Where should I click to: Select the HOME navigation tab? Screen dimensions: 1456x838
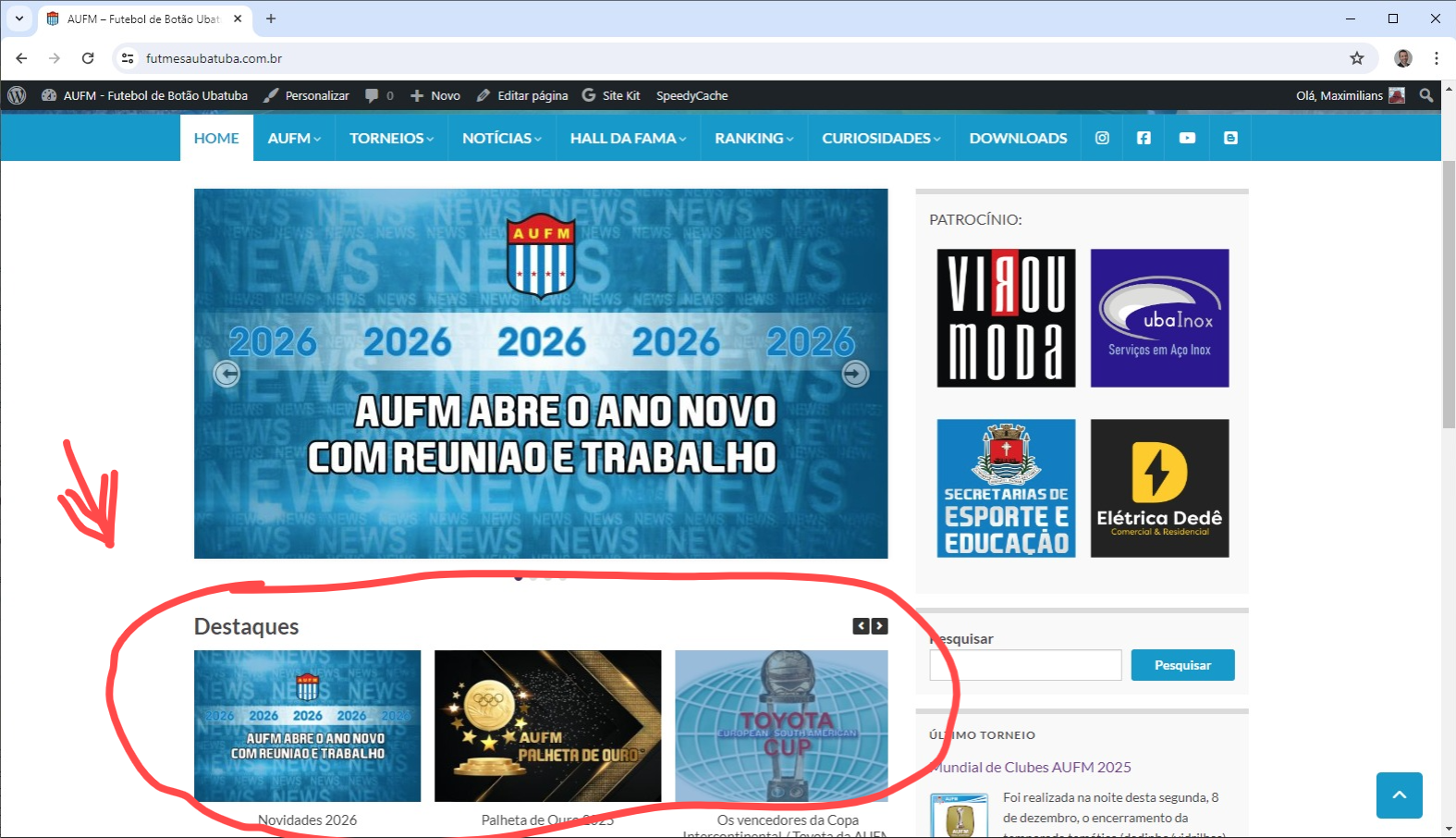pos(216,138)
